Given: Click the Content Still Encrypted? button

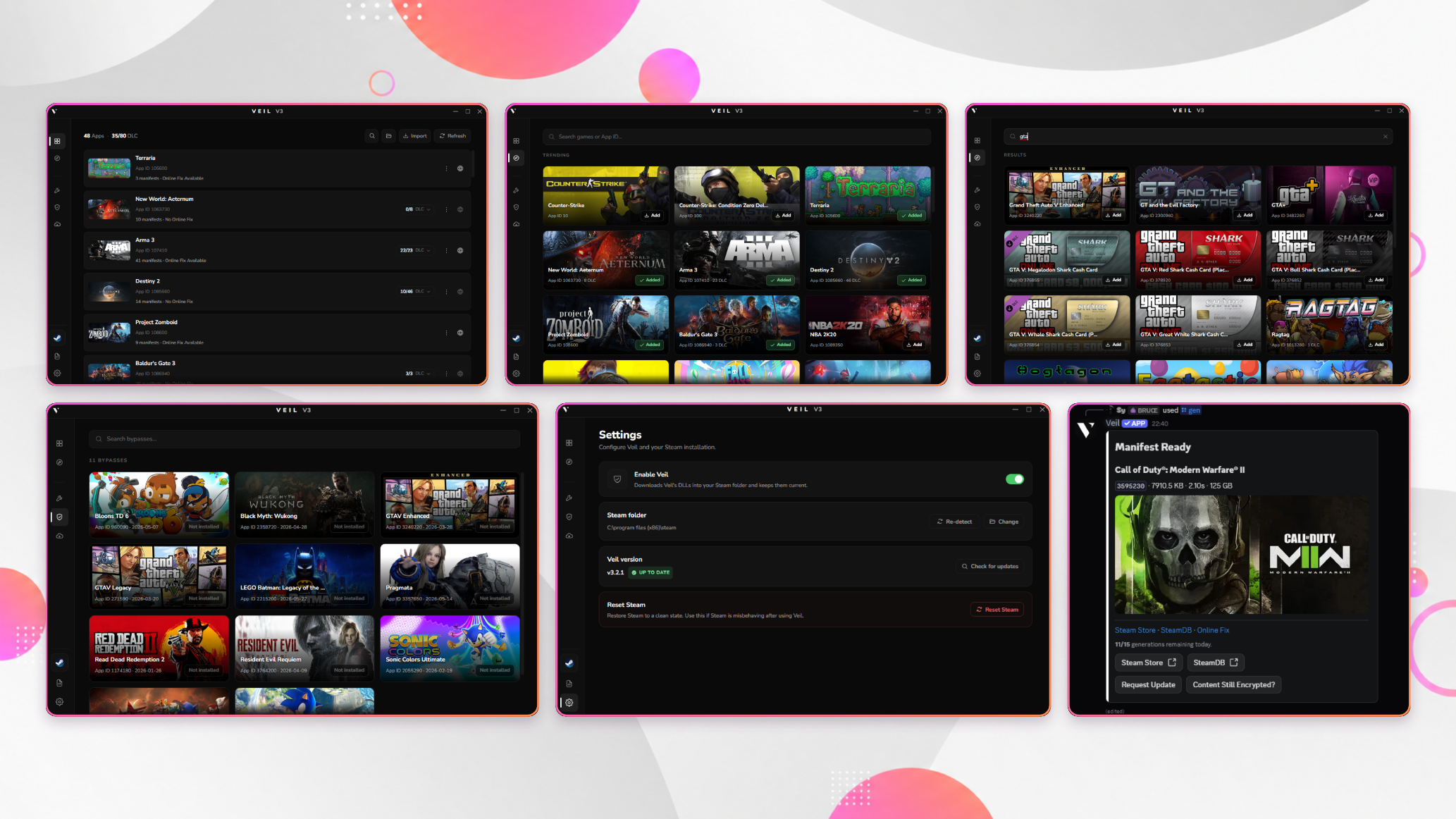Looking at the screenshot, I should [1233, 684].
